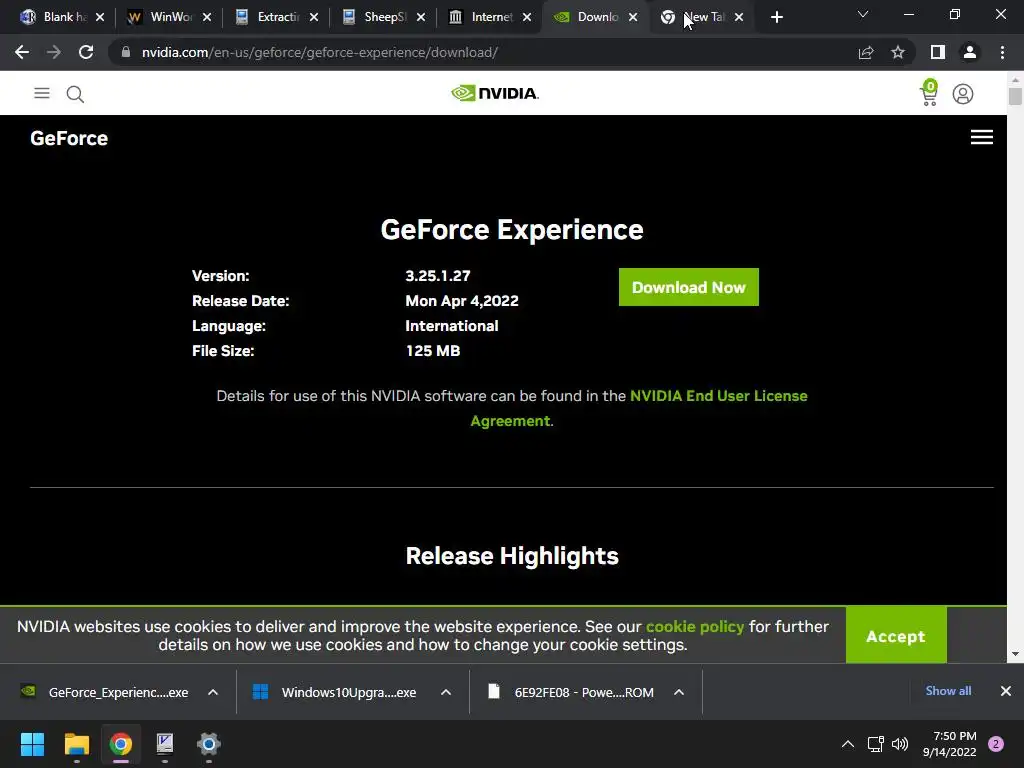Open the NVIDIA account login icon
This screenshot has width=1024, height=768.
[963, 94]
